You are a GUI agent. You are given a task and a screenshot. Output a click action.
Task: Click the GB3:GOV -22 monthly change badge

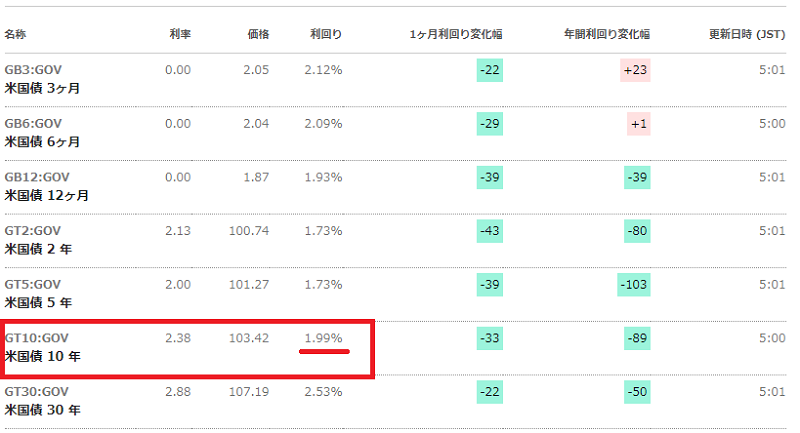pos(490,70)
